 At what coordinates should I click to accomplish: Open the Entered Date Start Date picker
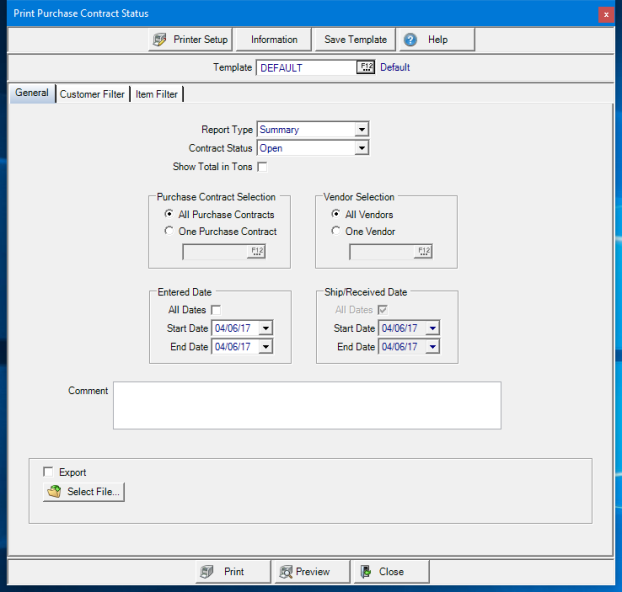(x=266, y=328)
